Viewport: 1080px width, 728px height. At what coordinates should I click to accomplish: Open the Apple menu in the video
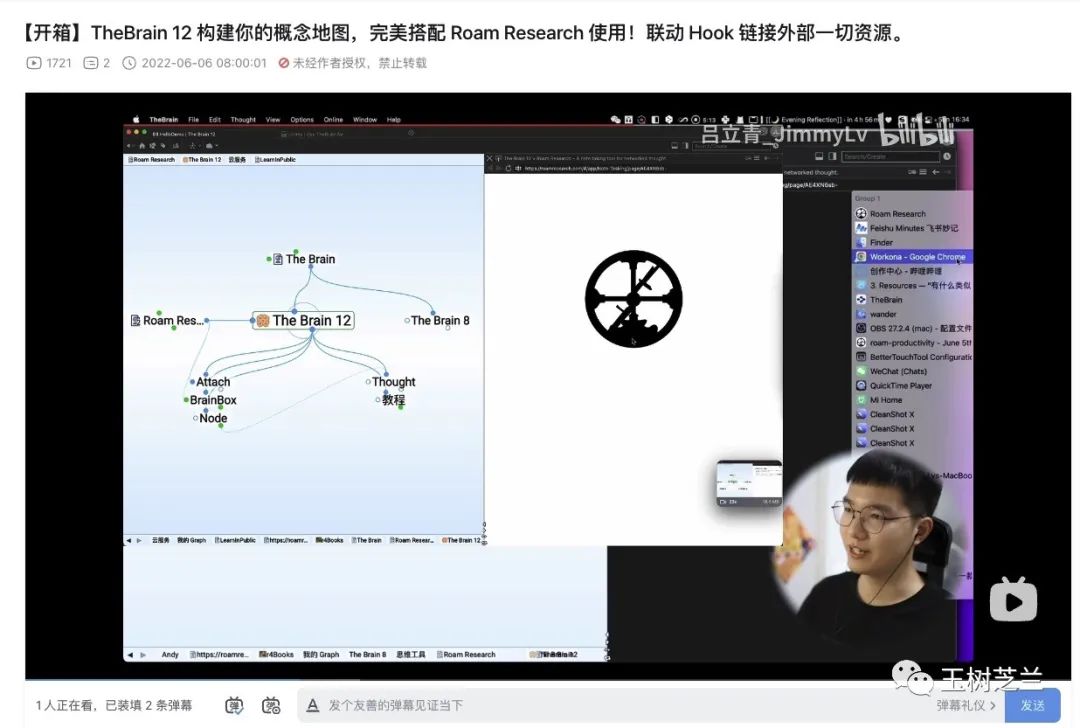click(136, 120)
